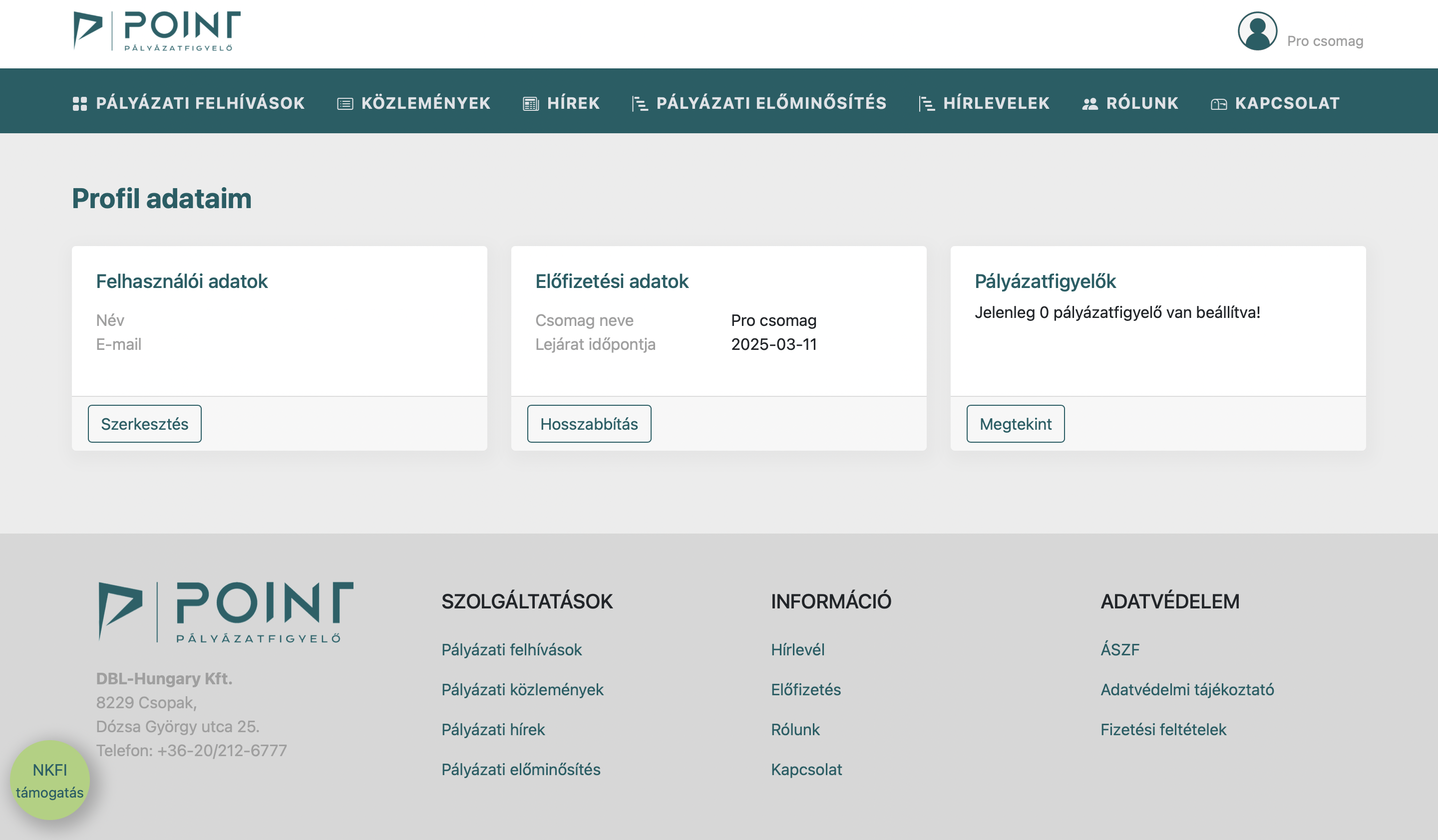Viewport: 1438px width, 840px height.
Task: Click the grid icon beside Pályázati felhívások
Action: pyautogui.click(x=80, y=104)
